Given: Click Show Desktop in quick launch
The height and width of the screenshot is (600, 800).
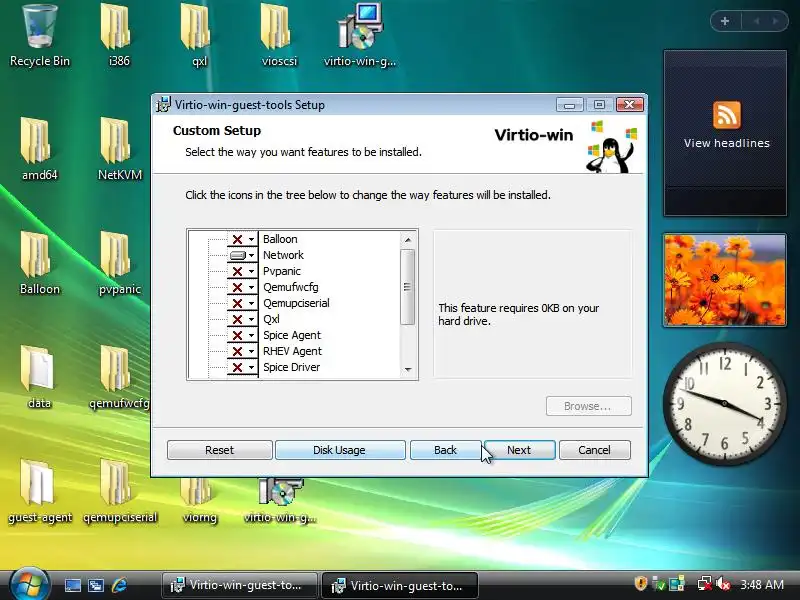Looking at the screenshot, I should point(72,585).
